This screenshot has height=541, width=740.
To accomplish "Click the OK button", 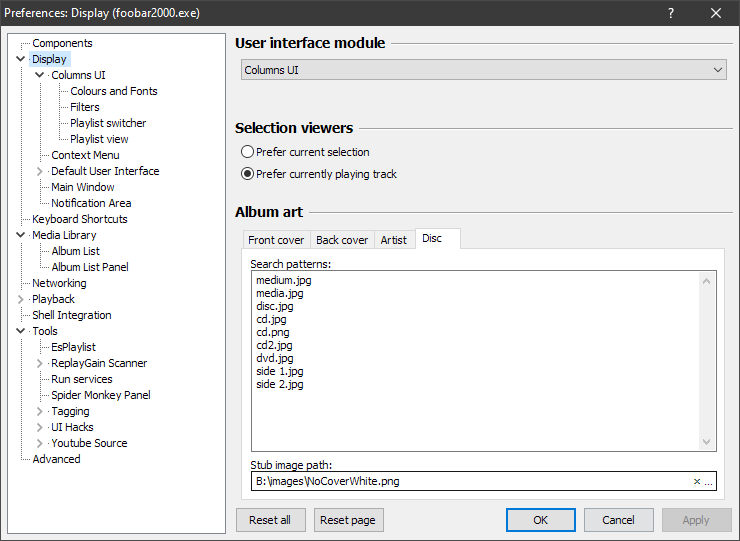I will pos(540,520).
